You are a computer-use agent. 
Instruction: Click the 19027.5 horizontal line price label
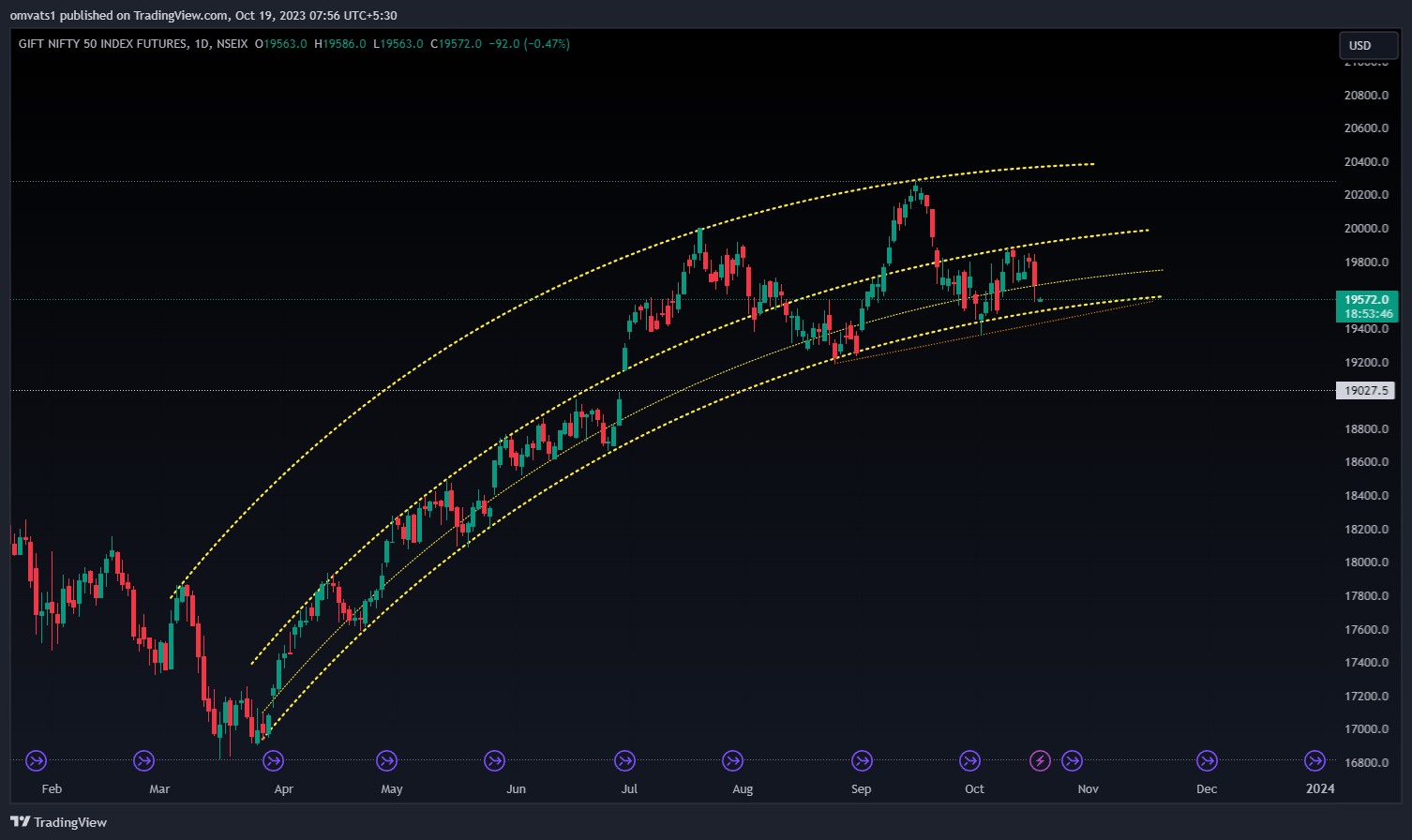click(1366, 390)
